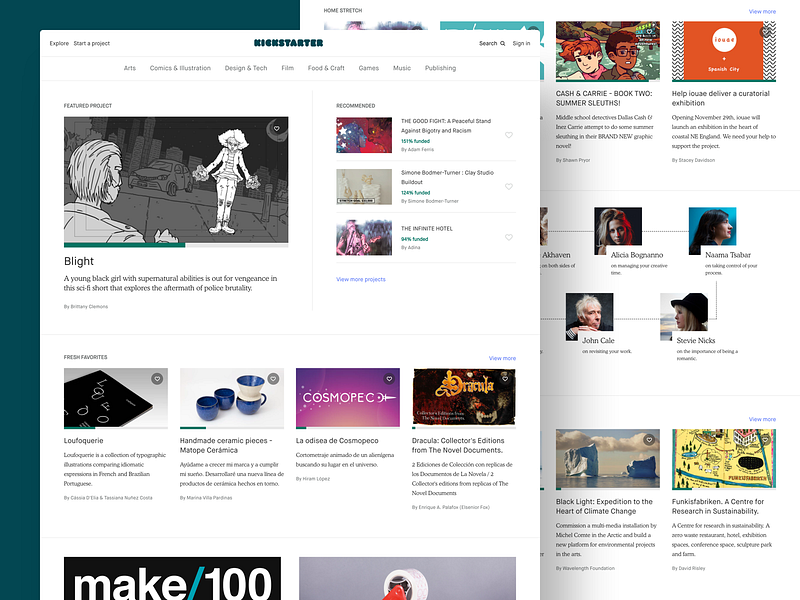Click View more above Black Light card in back window
800x600 pixels.
[762, 419]
